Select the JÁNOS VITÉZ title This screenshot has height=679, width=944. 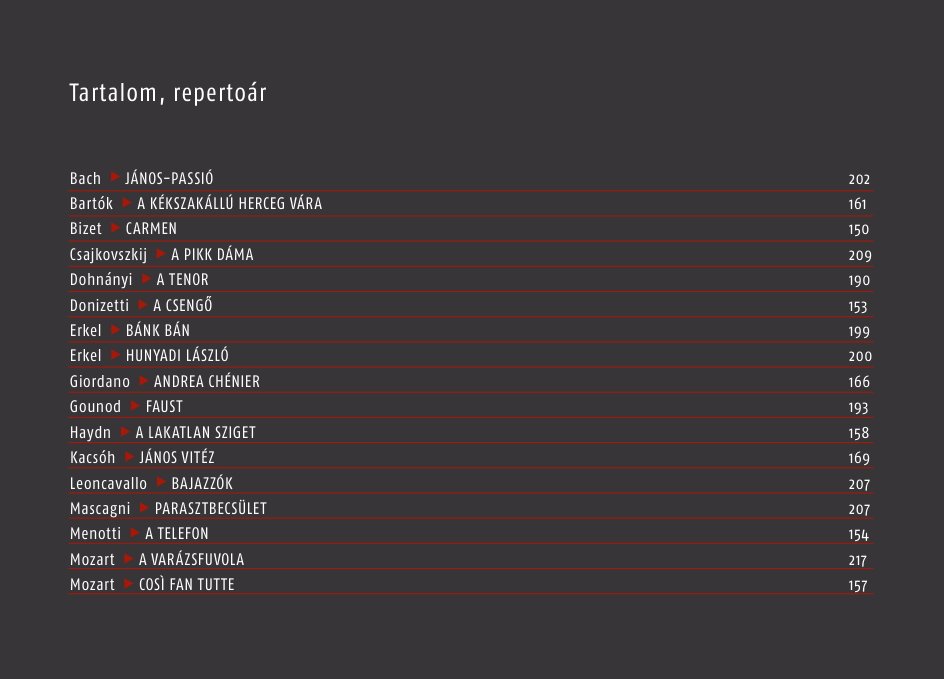point(177,457)
